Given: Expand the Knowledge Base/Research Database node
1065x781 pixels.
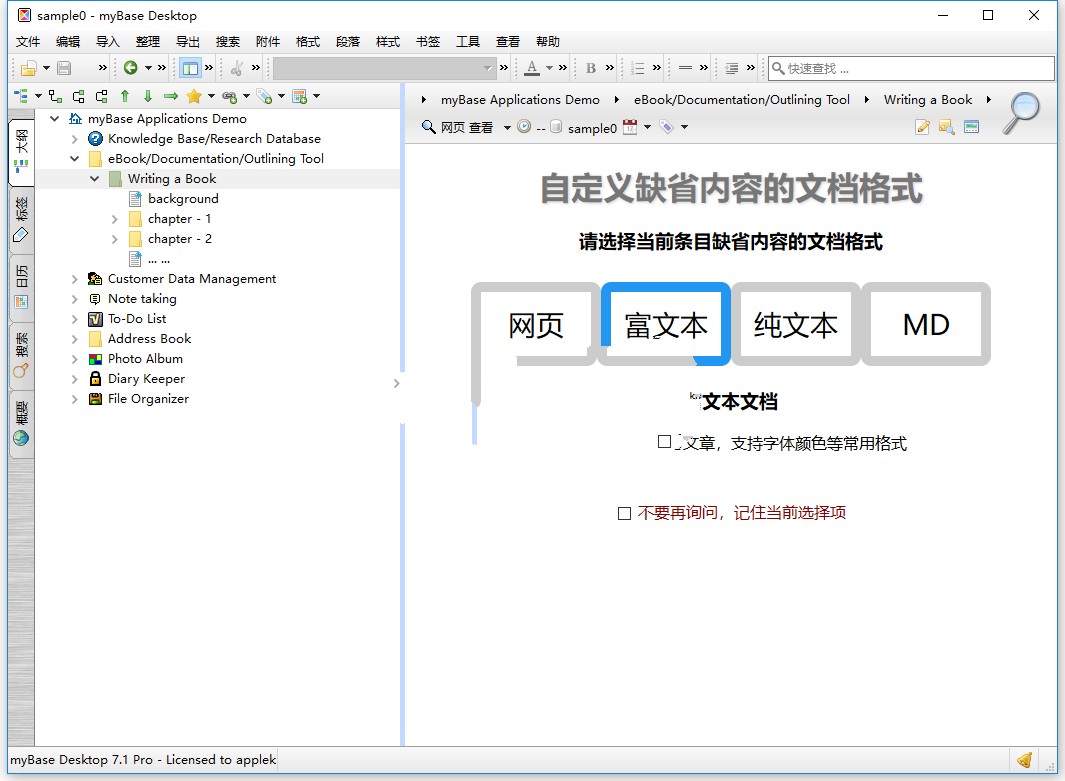Looking at the screenshot, I should coord(75,139).
